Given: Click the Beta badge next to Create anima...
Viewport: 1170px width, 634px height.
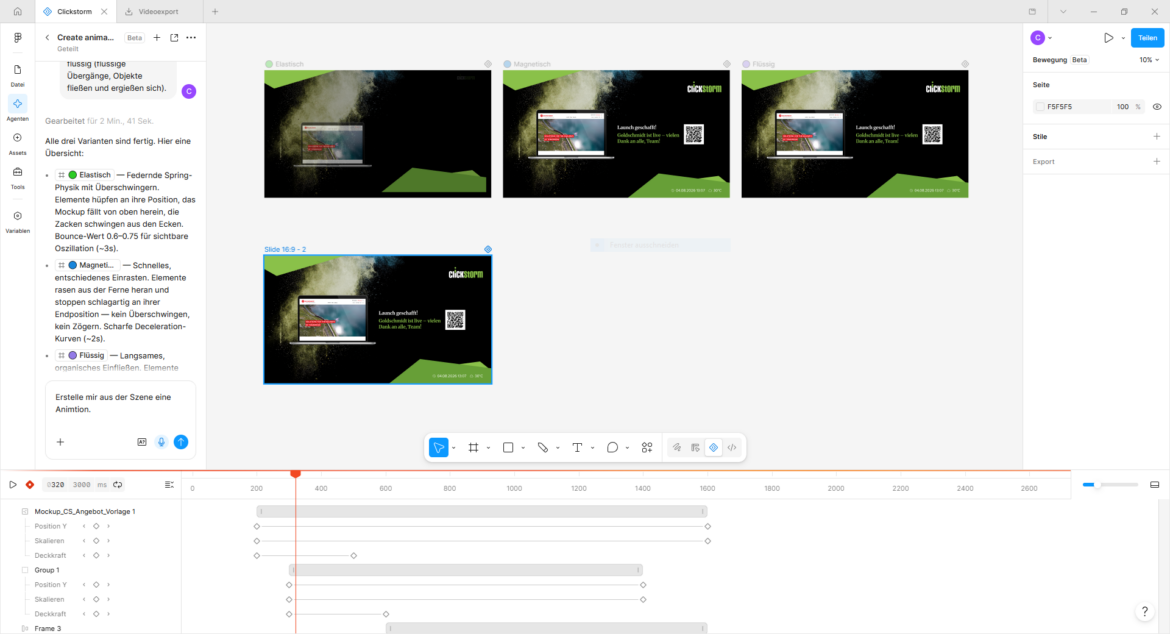Looking at the screenshot, I should (134, 37).
